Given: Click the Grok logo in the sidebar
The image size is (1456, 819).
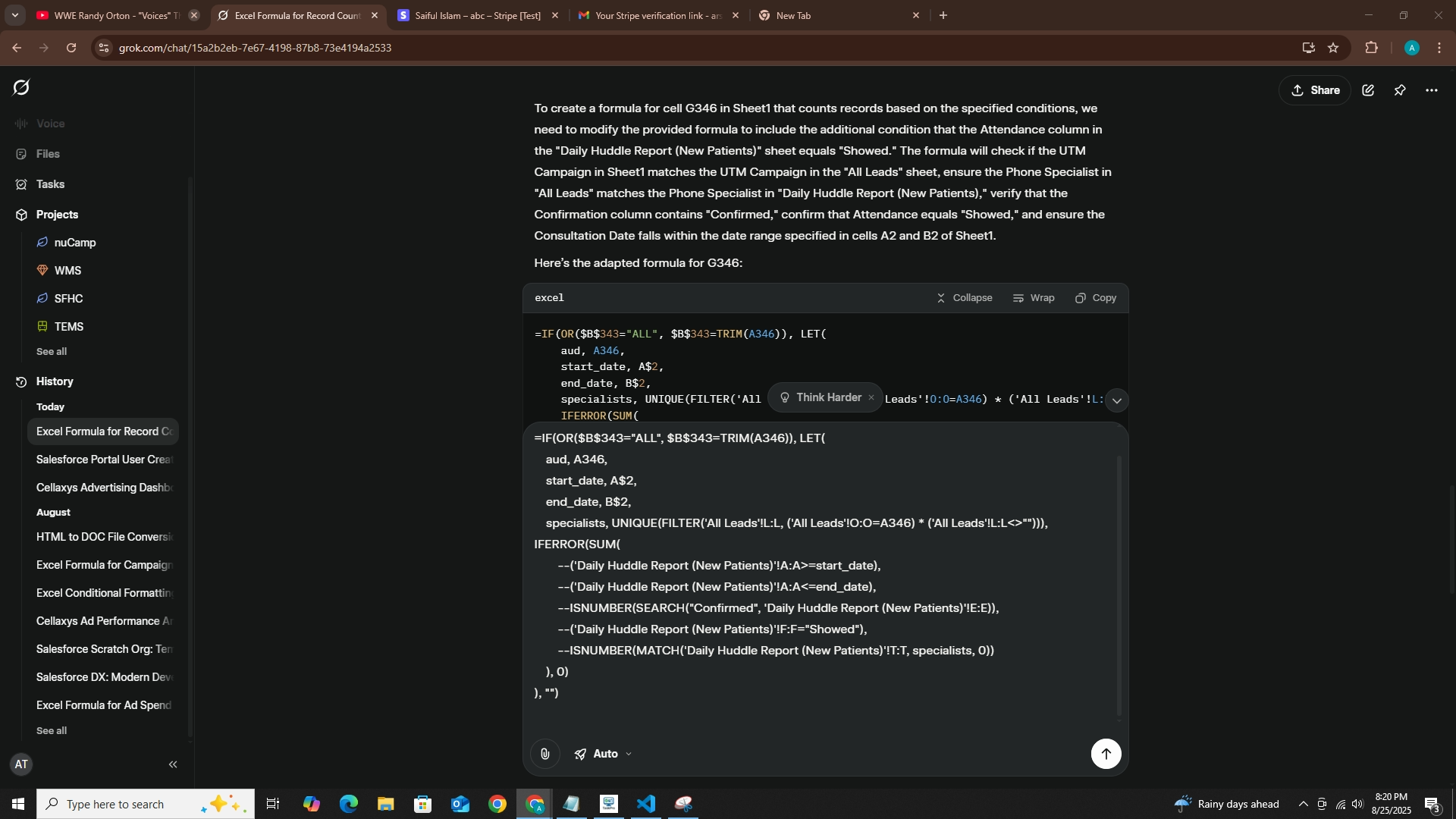Looking at the screenshot, I should tap(21, 88).
